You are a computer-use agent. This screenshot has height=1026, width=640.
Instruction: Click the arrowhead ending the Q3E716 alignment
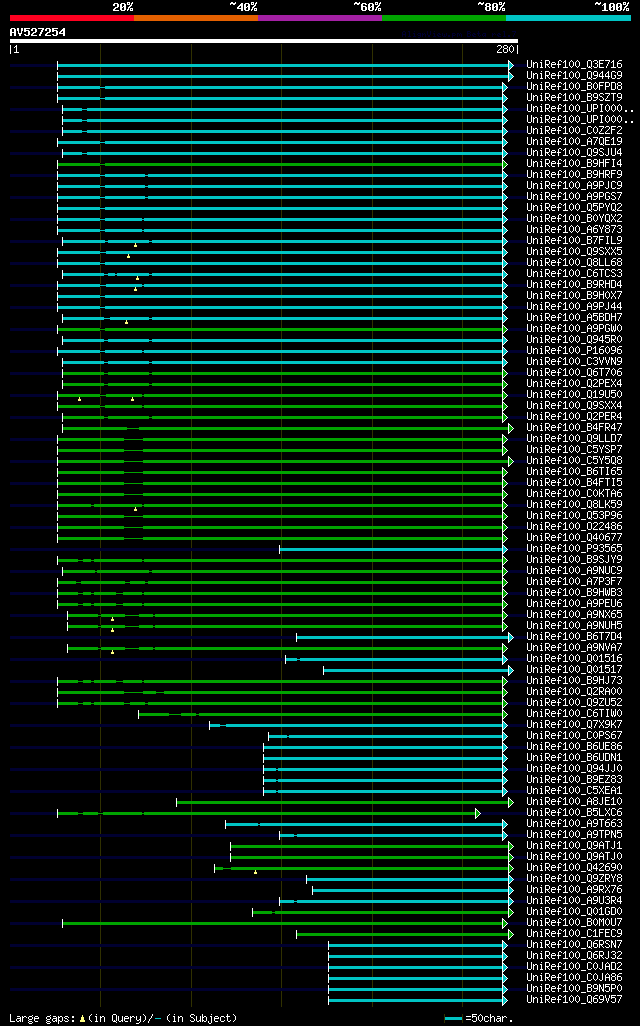511,65
